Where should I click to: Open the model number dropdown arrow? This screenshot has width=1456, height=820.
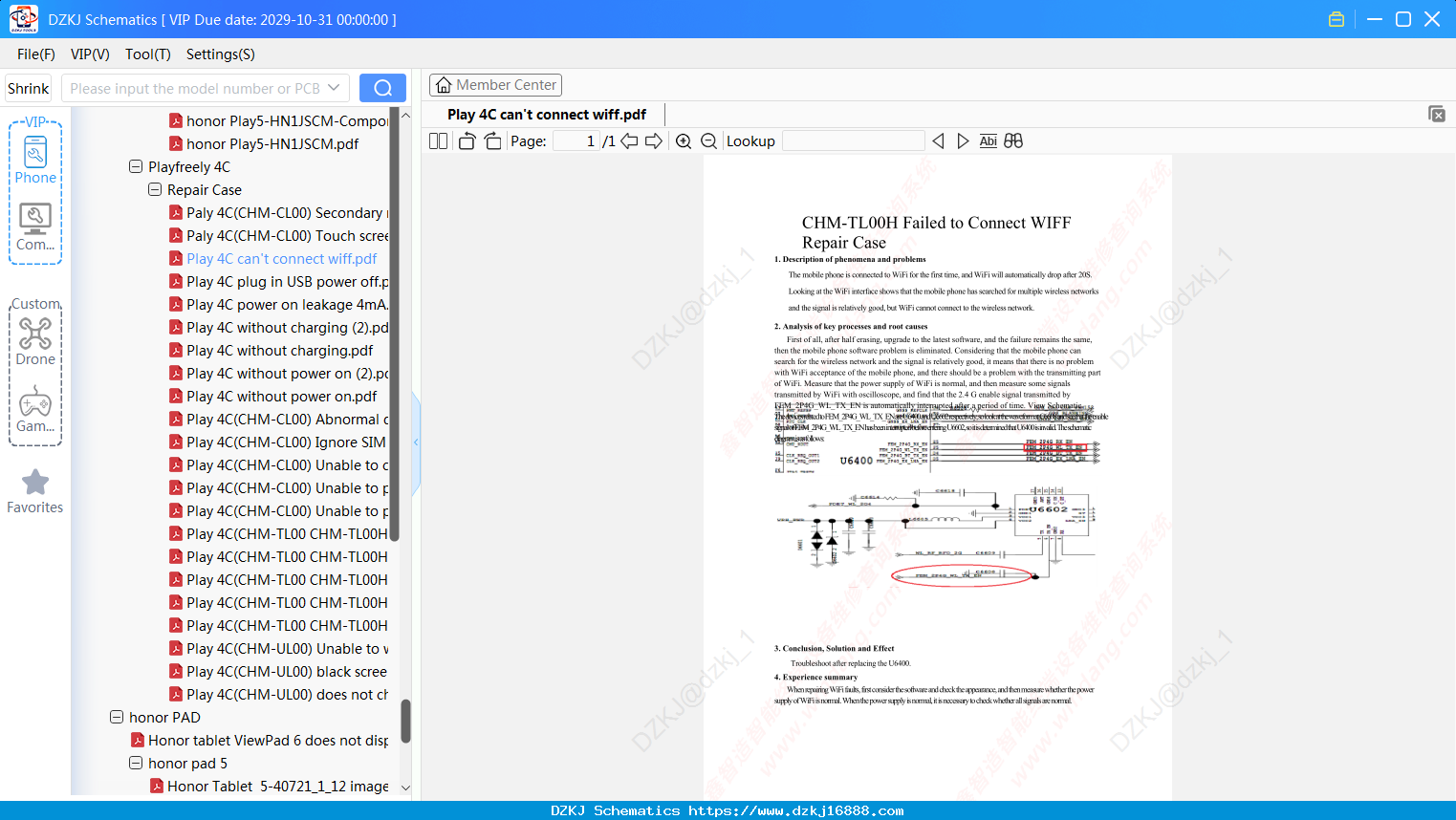point(334,88)
